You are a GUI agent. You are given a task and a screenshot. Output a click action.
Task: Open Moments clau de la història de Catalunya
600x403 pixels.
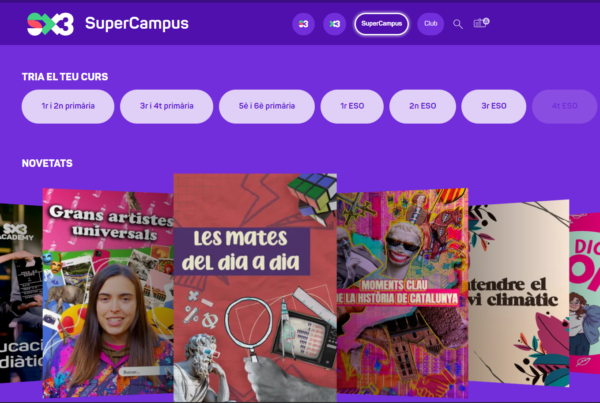403,293
